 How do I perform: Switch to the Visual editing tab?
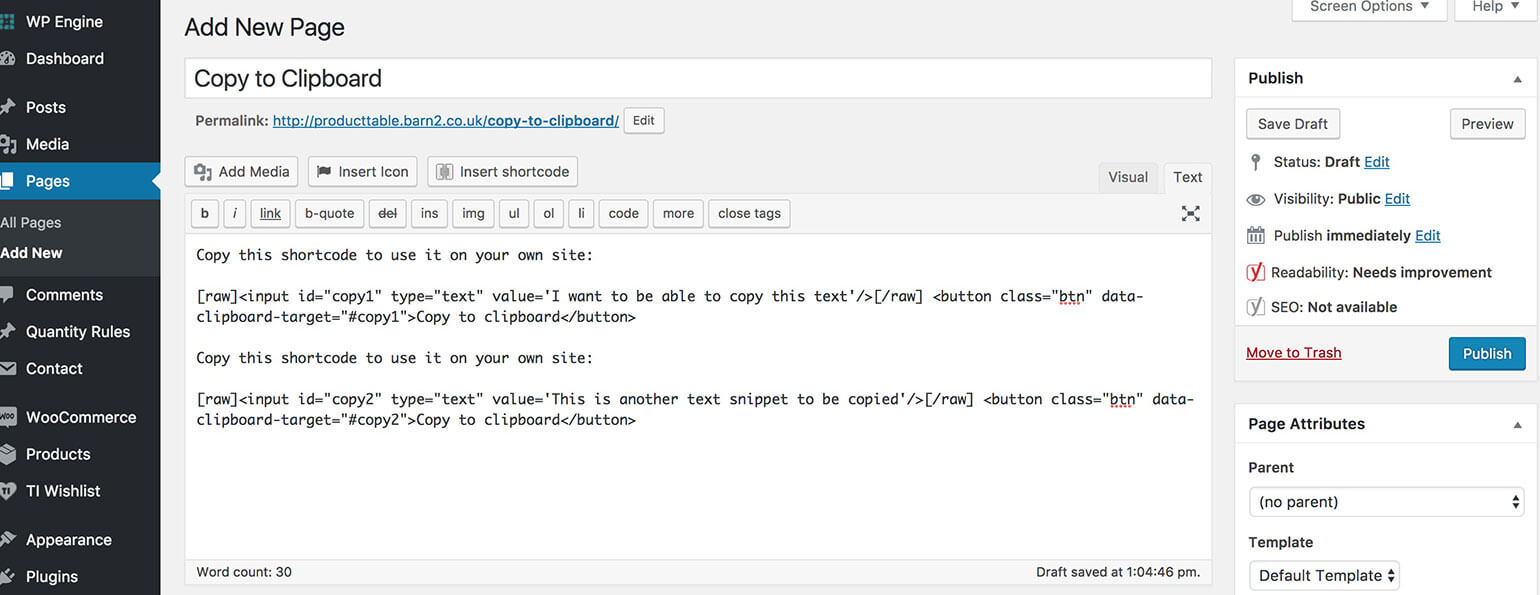pyautogui.click(x=1127, y=177)
